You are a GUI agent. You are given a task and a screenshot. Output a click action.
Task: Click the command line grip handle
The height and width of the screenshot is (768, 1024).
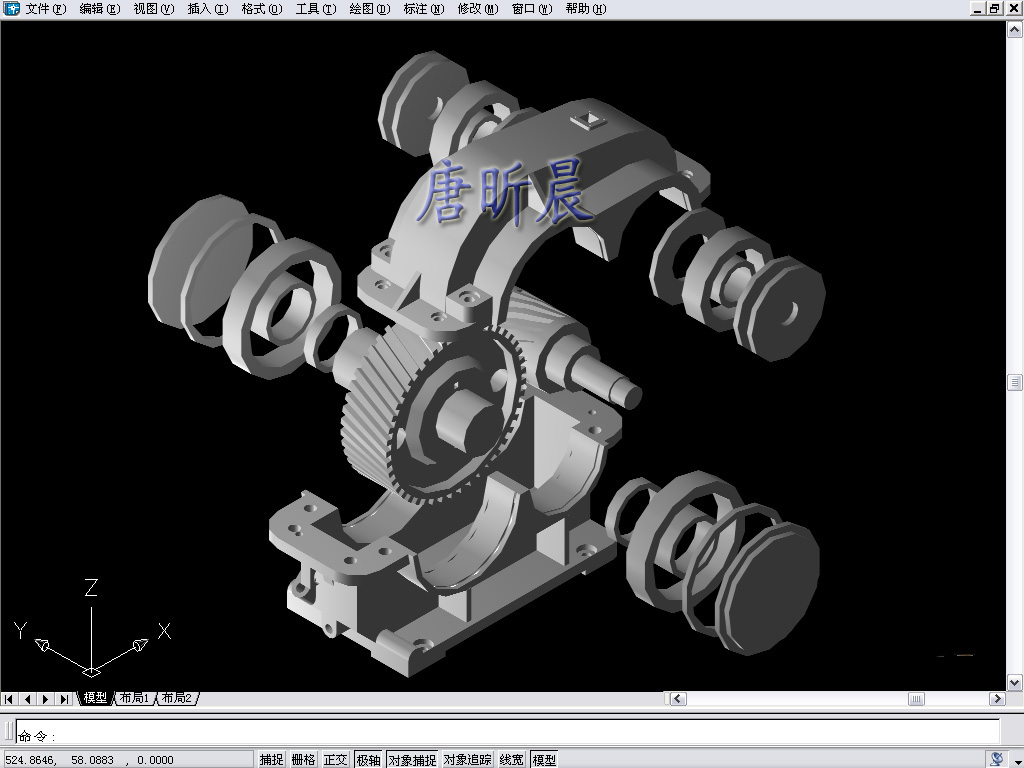pyautogui.click(x=8, y=730)
